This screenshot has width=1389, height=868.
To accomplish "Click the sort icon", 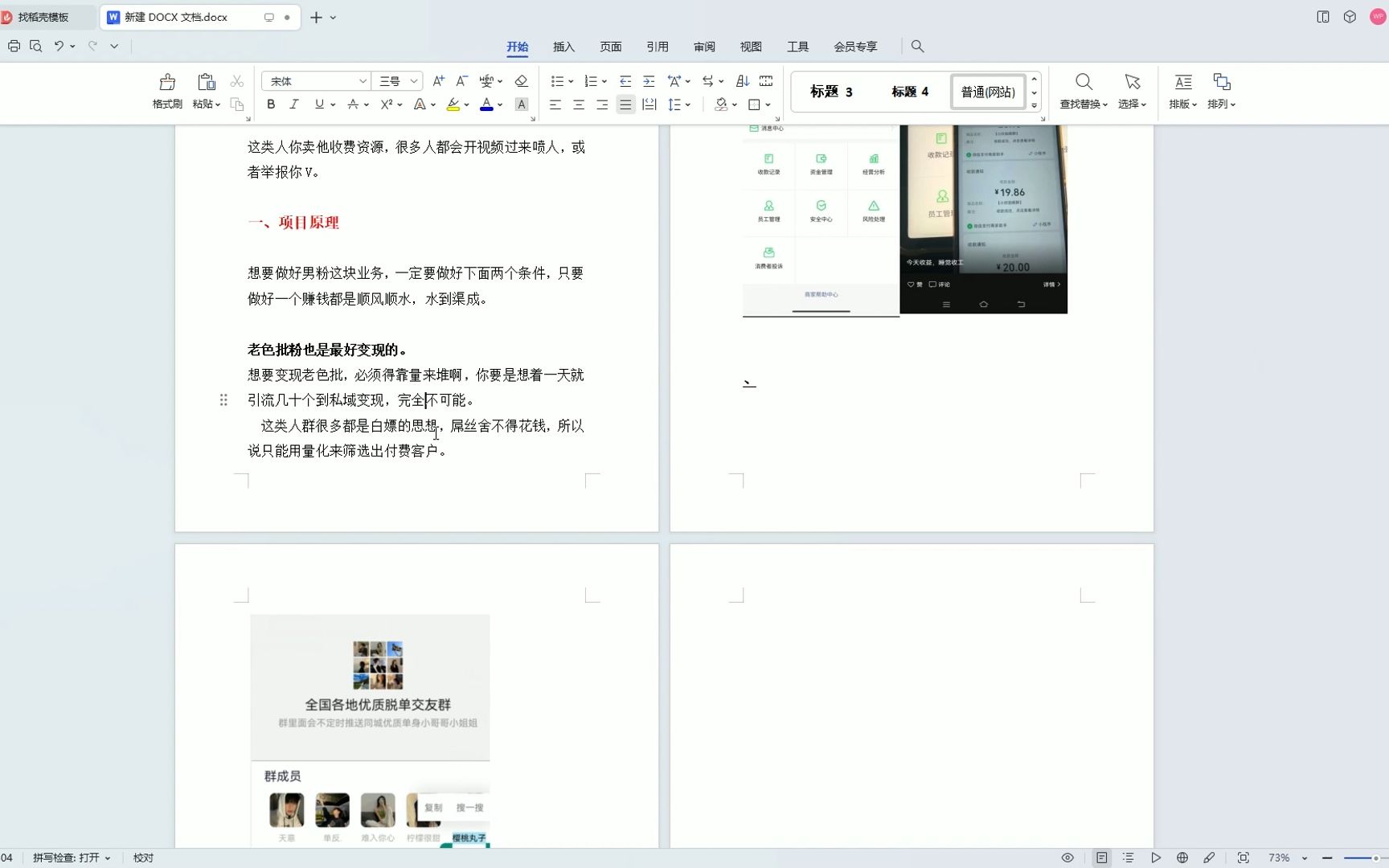I will coord(743,81).
